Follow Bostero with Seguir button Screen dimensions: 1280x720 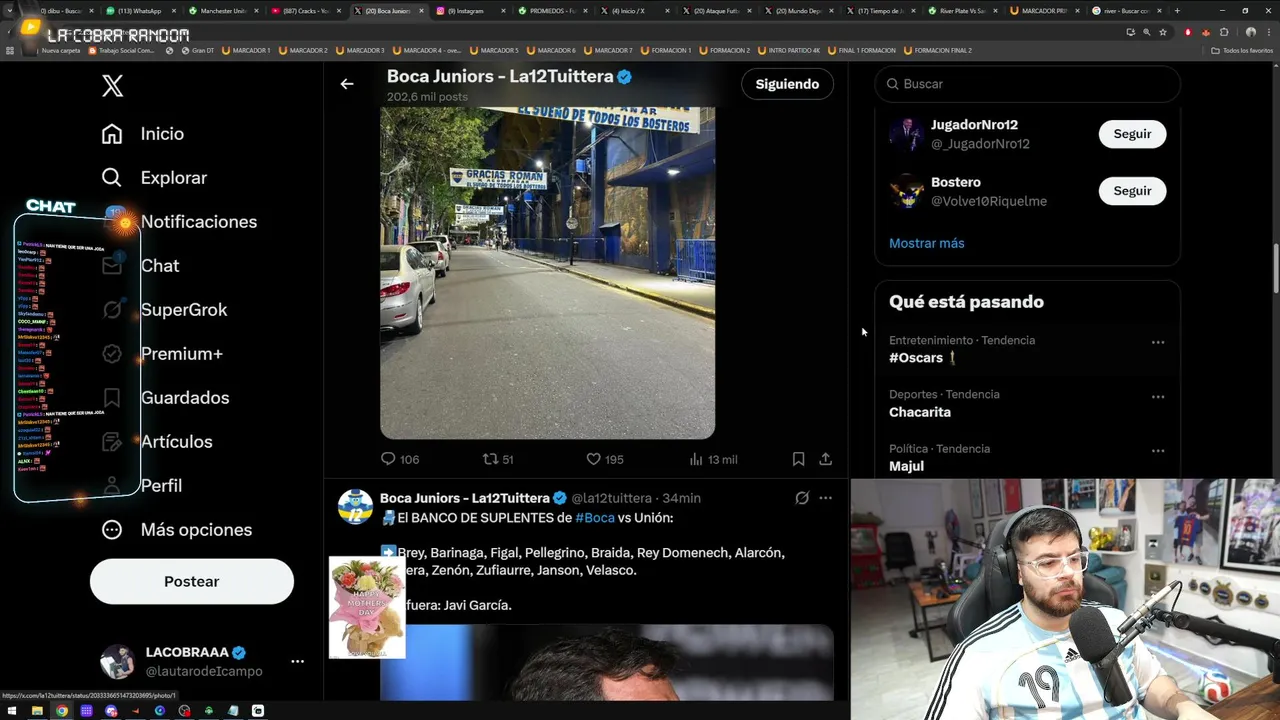[1132, 191]
